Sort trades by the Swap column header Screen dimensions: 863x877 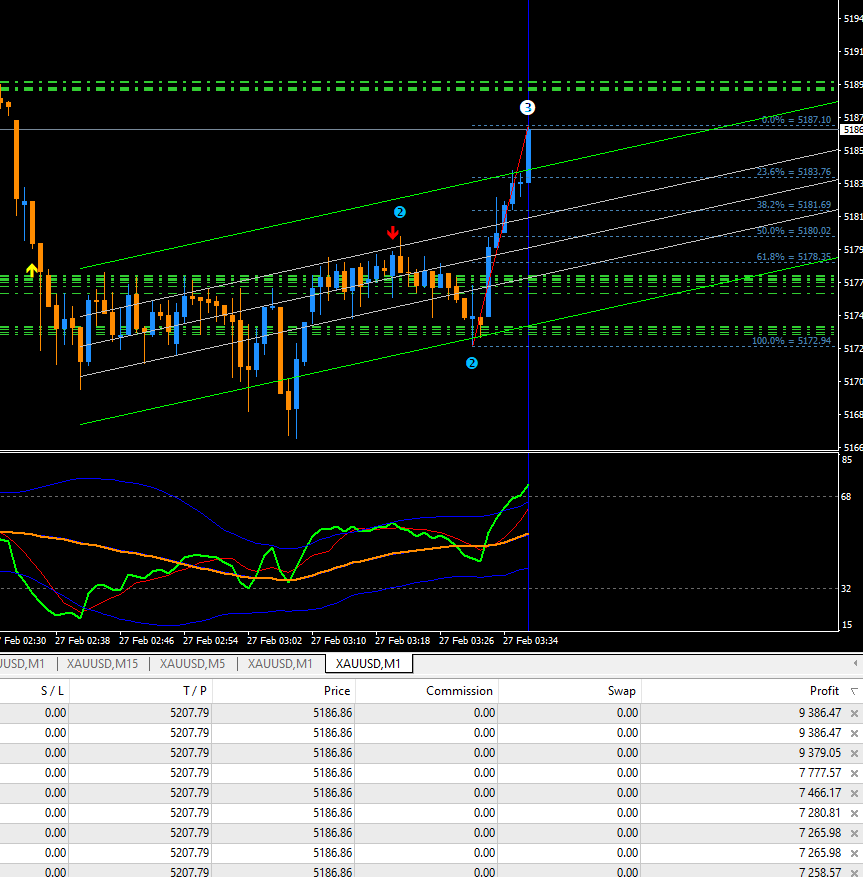click(621, 691)
